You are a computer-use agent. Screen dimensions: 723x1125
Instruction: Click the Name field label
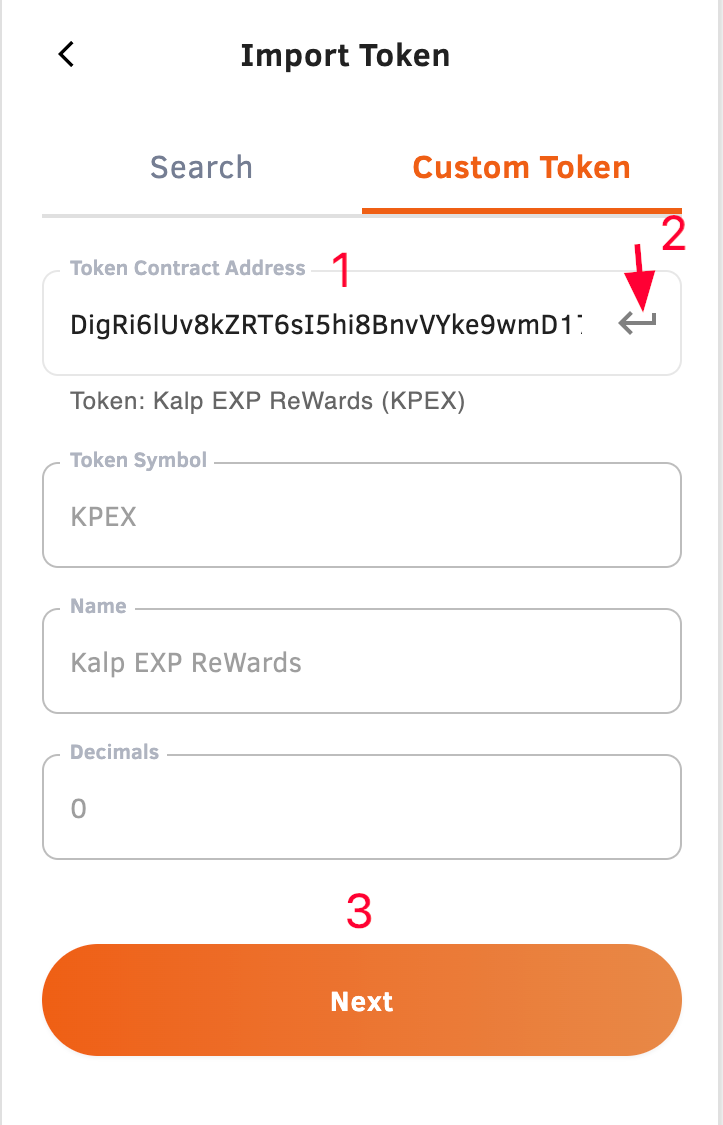[x=98, y=606]
